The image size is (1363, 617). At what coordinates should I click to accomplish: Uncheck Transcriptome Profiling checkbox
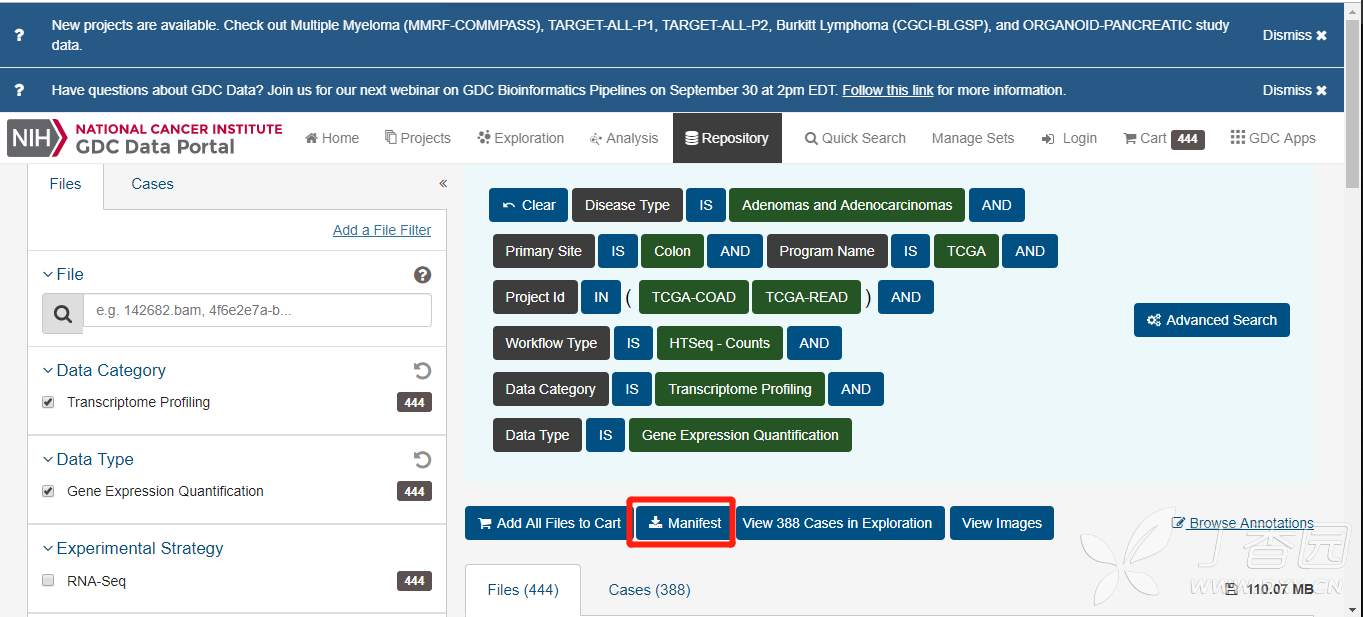[48, 402]
